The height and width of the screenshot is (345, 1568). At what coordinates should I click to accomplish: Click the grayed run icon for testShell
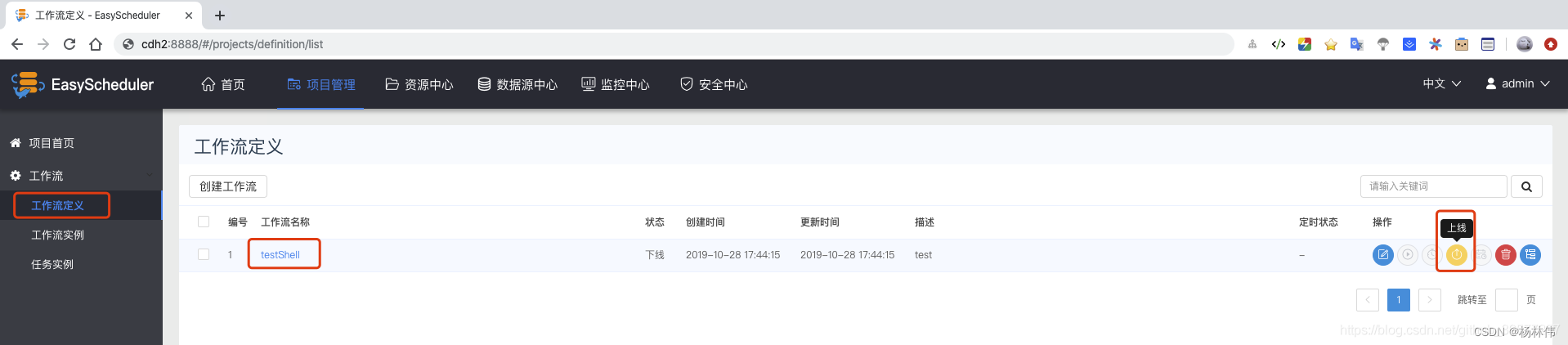pyautogui.click(x=1408, y=255)
